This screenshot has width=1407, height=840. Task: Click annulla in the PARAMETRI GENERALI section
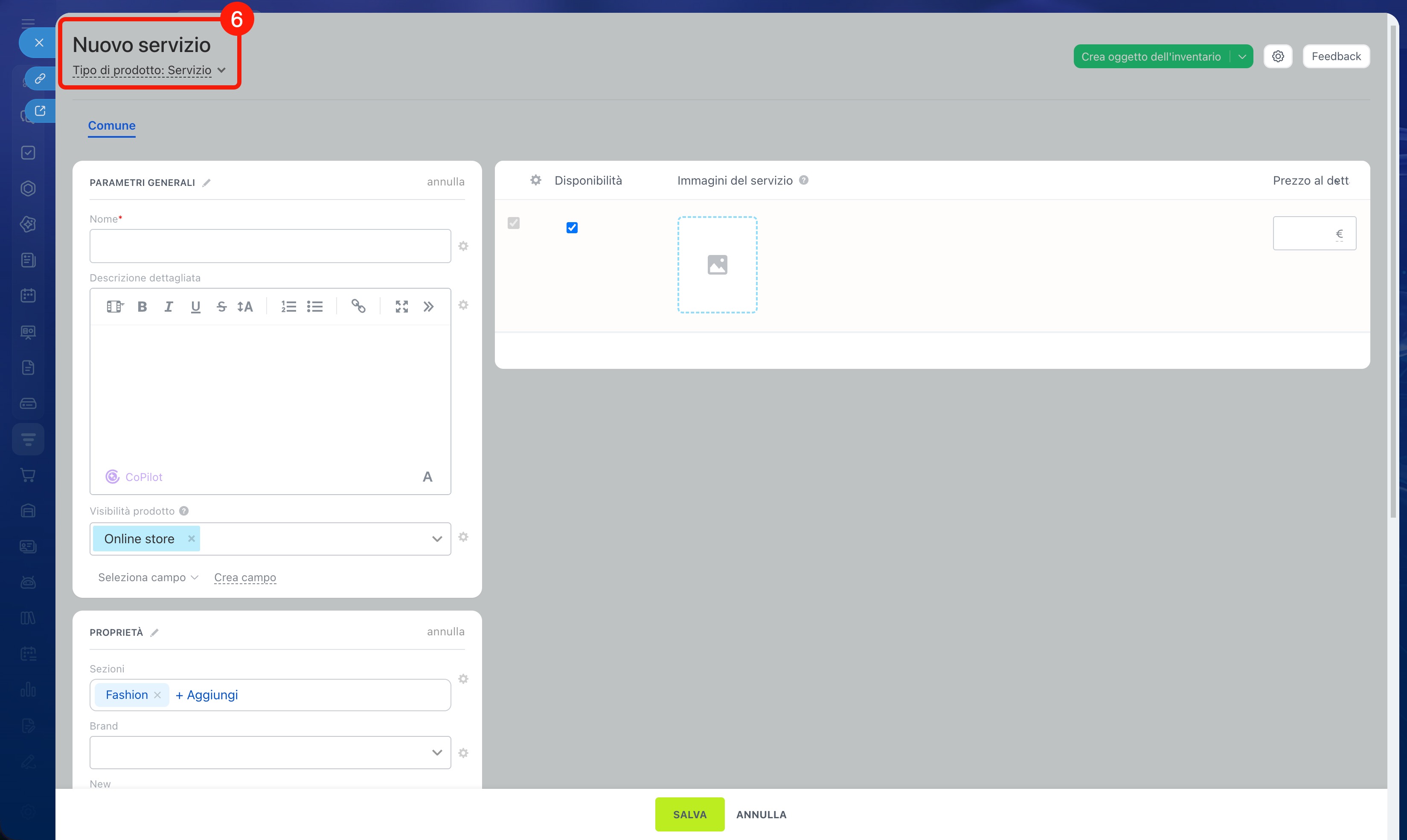coord(445,182)
